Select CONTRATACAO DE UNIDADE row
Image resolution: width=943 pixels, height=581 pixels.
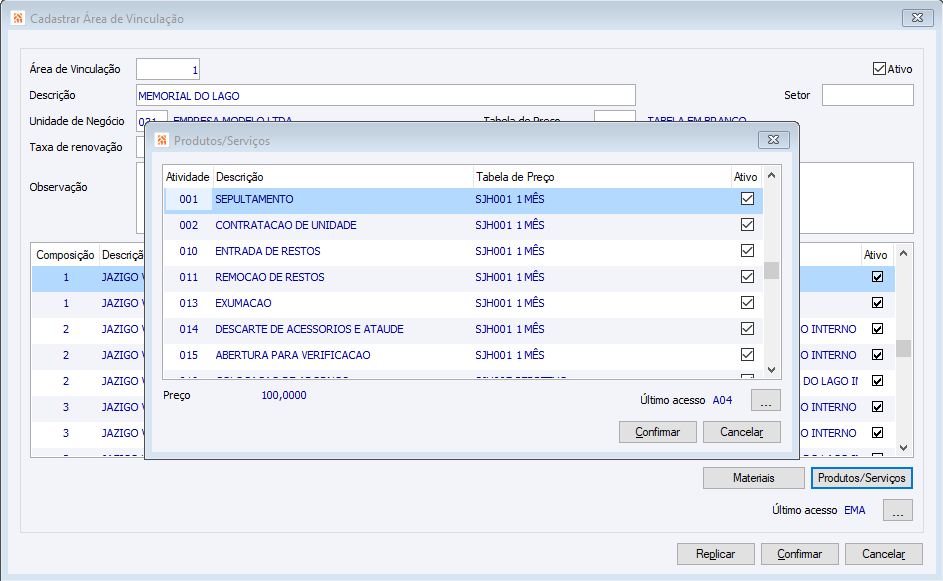(463, 225)
